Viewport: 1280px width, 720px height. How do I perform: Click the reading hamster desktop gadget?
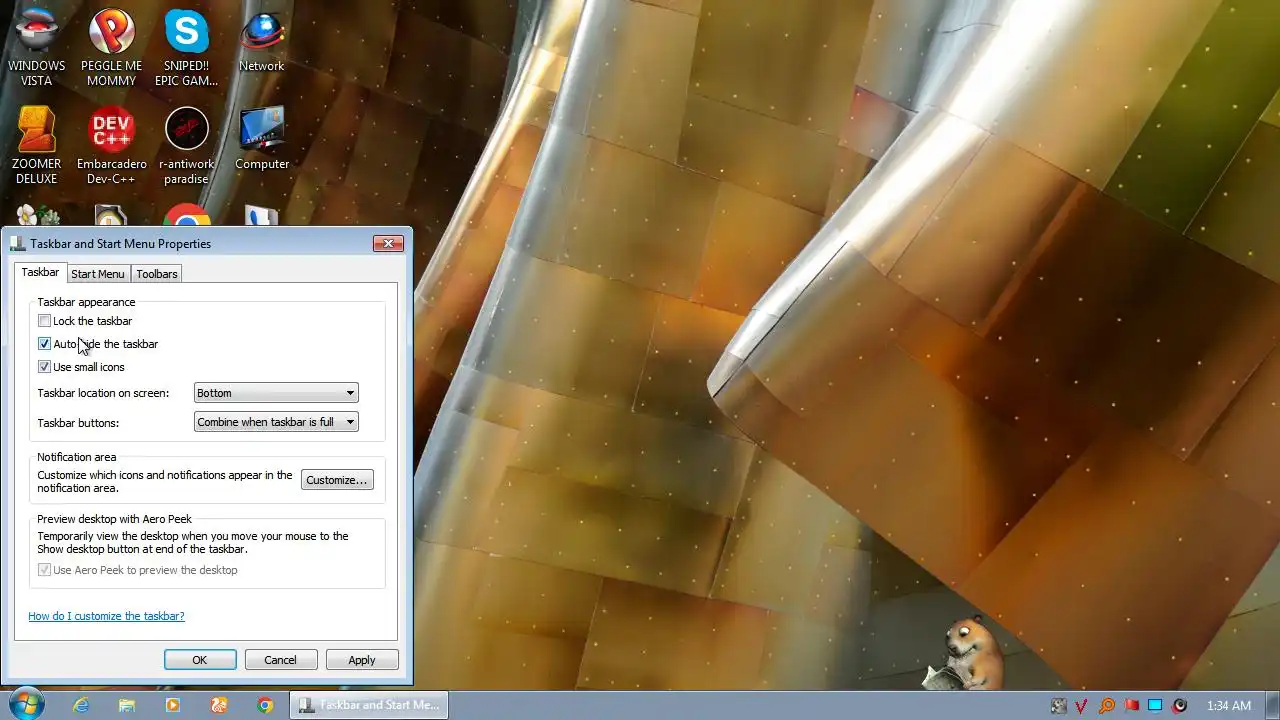pyautogui.click(x=963, y=652)
